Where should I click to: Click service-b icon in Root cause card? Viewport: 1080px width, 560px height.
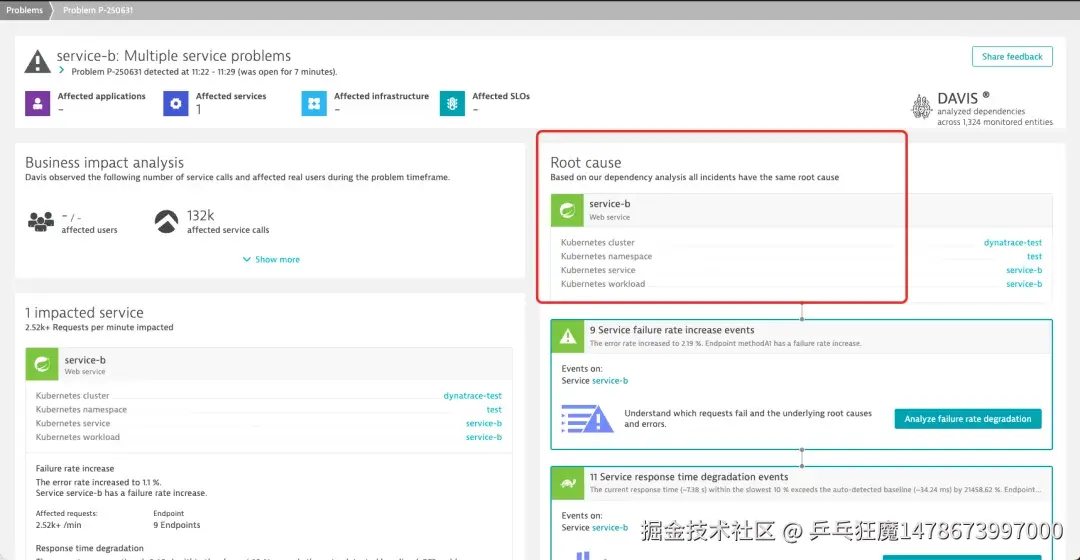pos(567,210)
